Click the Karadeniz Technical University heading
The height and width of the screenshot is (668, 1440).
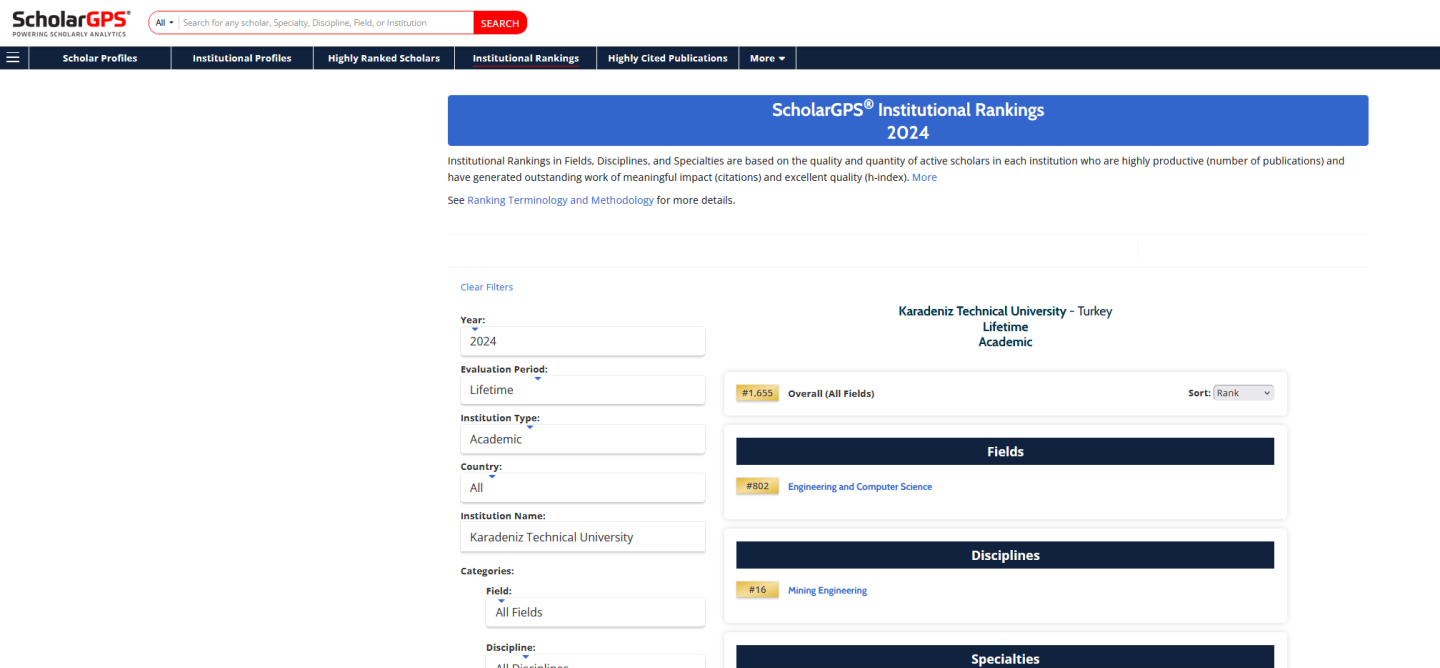pos(980,311)
